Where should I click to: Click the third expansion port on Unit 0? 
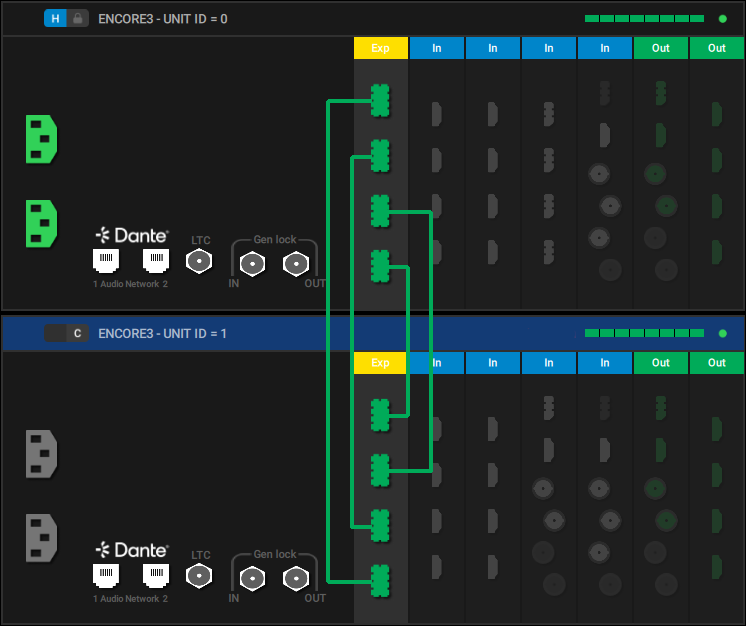click(380, 211)
